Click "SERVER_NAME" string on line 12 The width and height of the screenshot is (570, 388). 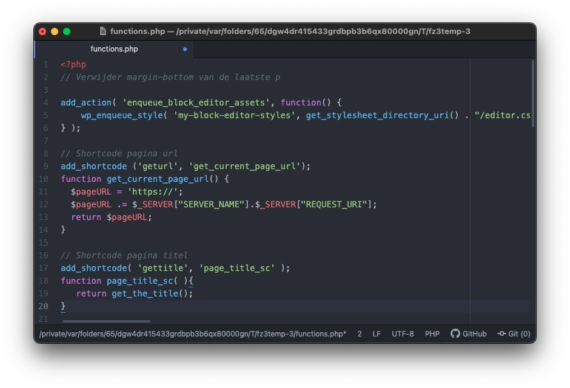click(x=211, y=204)
